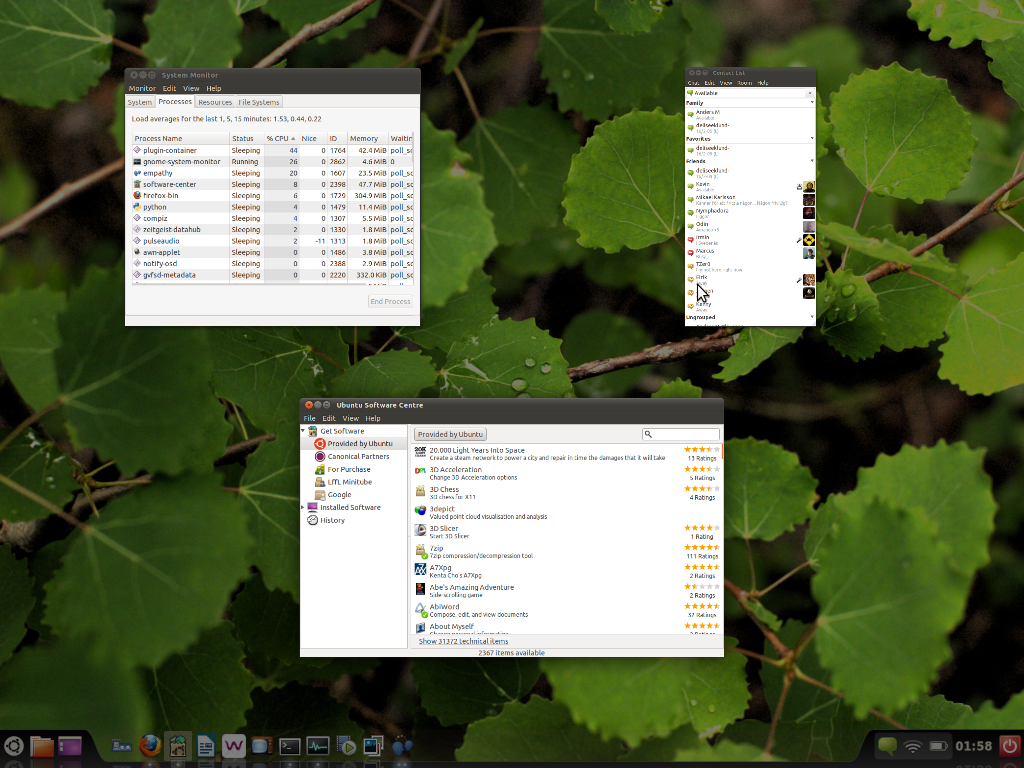
Task: Select Google source in the sidebar
Action: (353, 494)
